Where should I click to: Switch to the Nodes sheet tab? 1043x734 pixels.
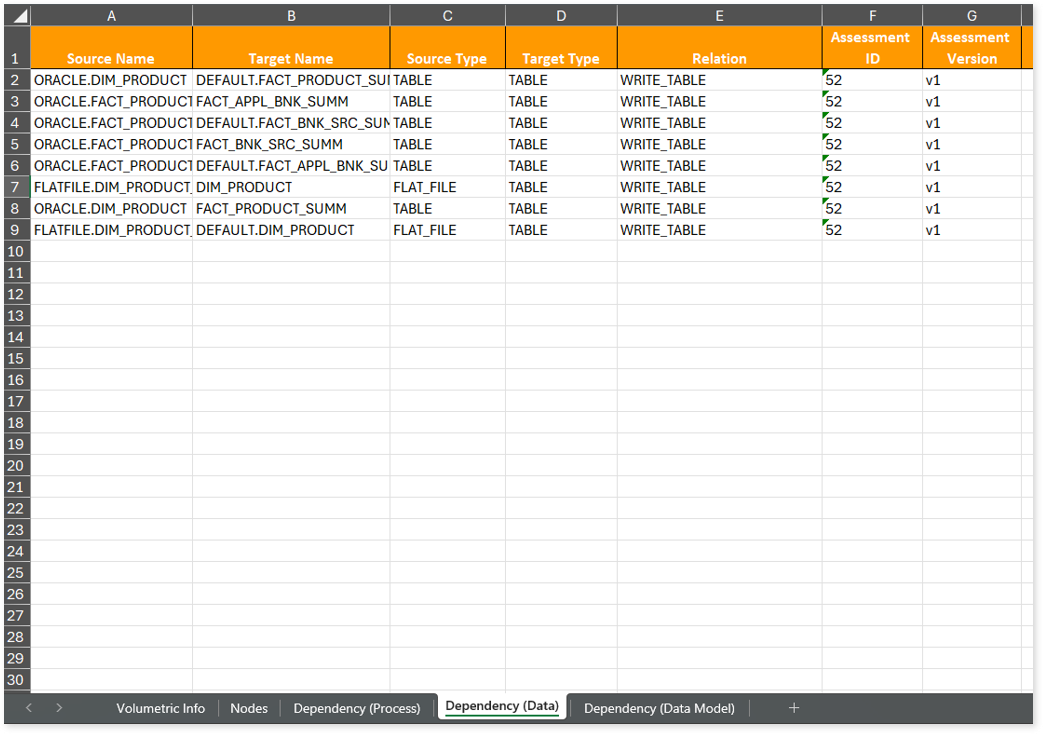tap(249, 708)
